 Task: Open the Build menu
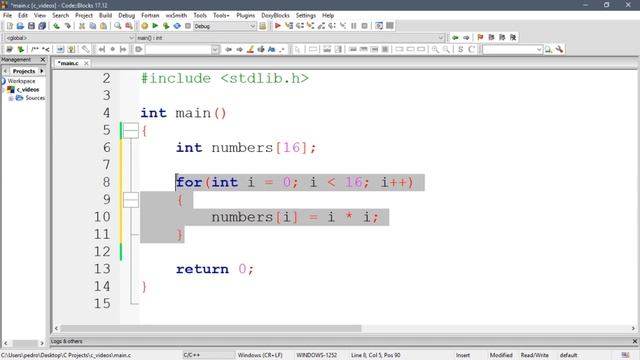(105, 15)
